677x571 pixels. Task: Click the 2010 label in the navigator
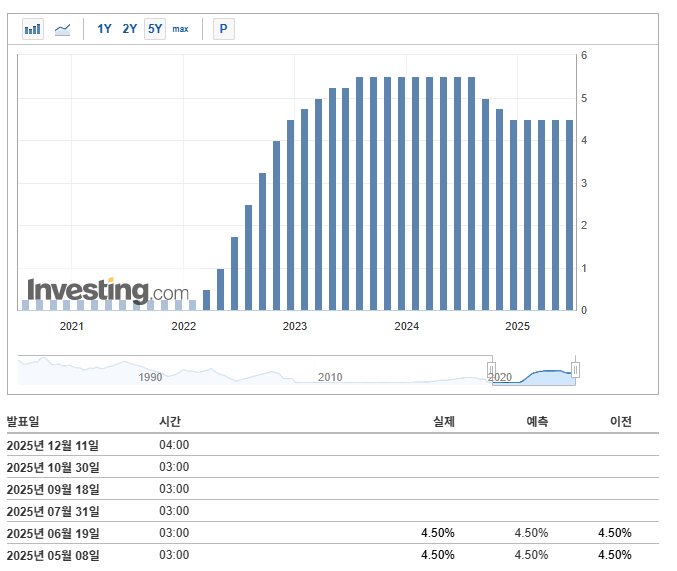[x=330, y=377]
